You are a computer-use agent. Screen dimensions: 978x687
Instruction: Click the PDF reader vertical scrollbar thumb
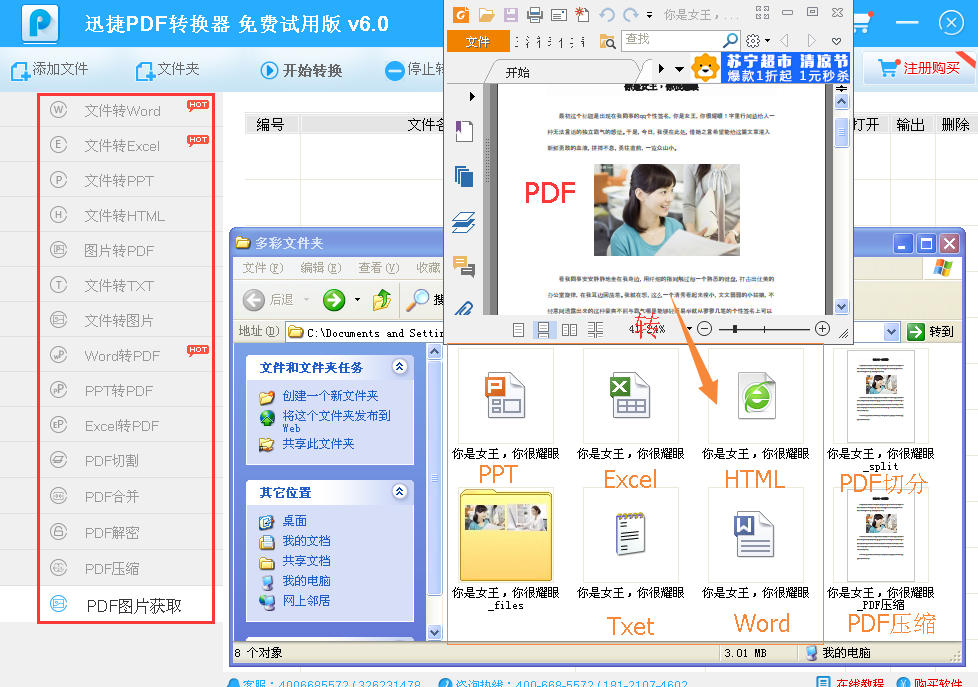click(x=841, y=132)
